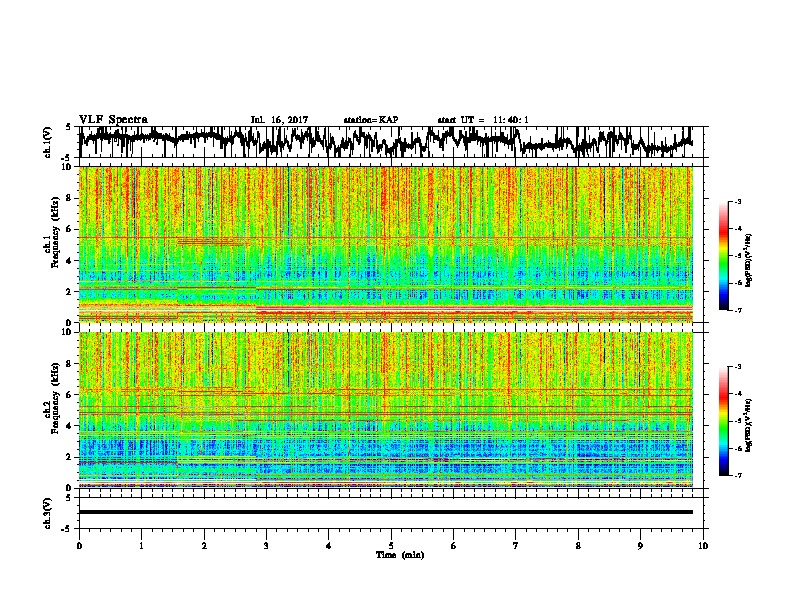Click the ch.1(V) waveform trace panel
The width and height of the screenshot is (792, 612).
(x=393, y=142)
